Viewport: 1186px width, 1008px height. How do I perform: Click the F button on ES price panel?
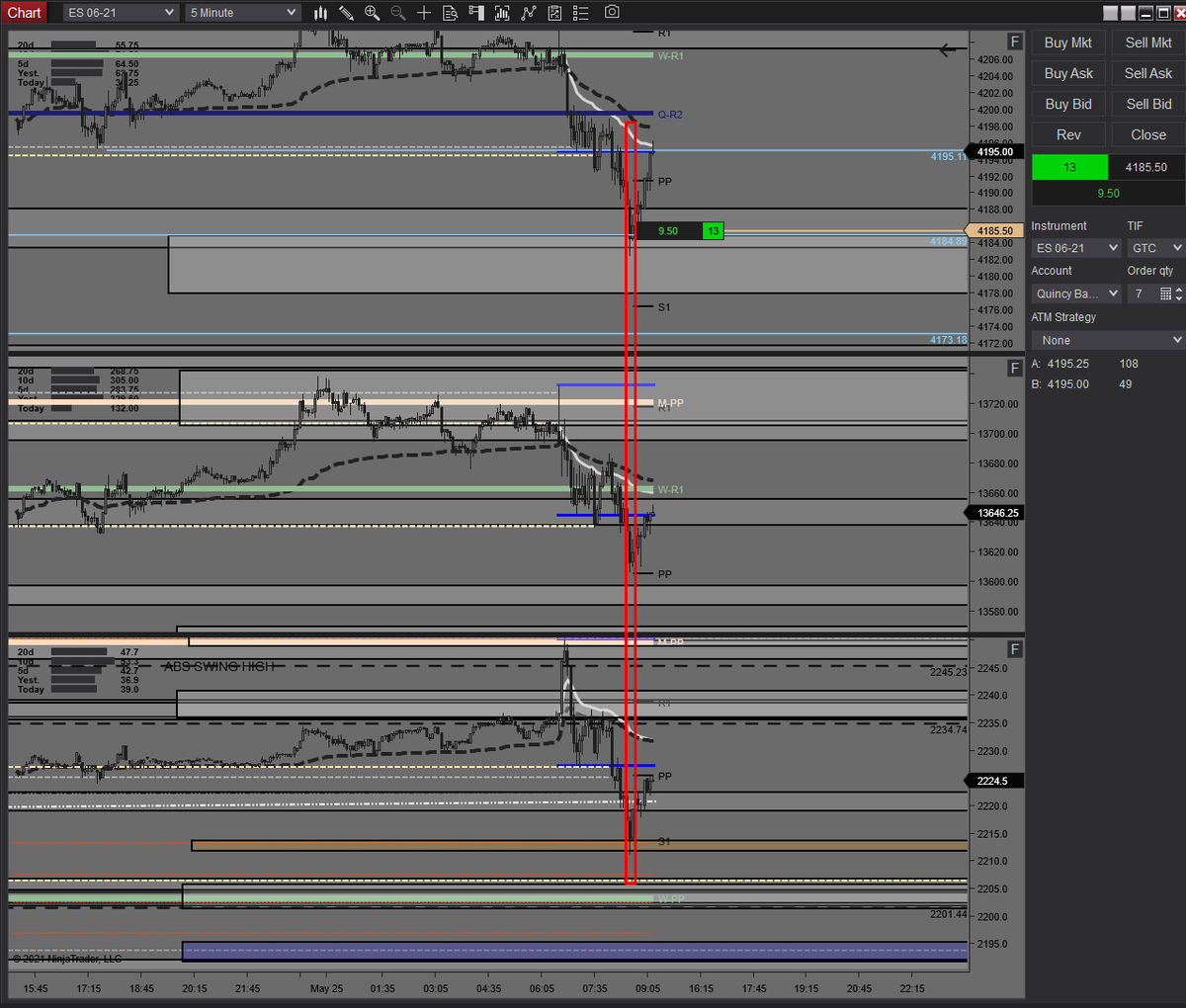1014,42
